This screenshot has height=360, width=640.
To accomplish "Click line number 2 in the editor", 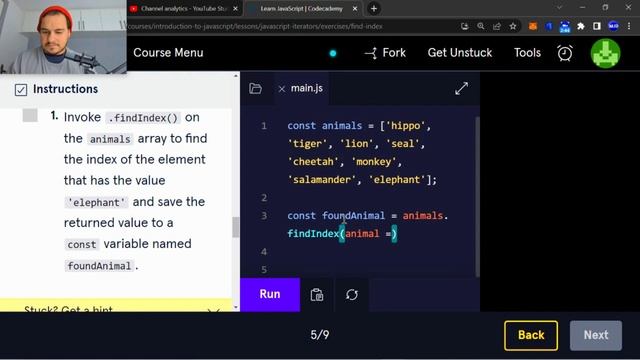I will pyautogui.click(x=264, y=198).
